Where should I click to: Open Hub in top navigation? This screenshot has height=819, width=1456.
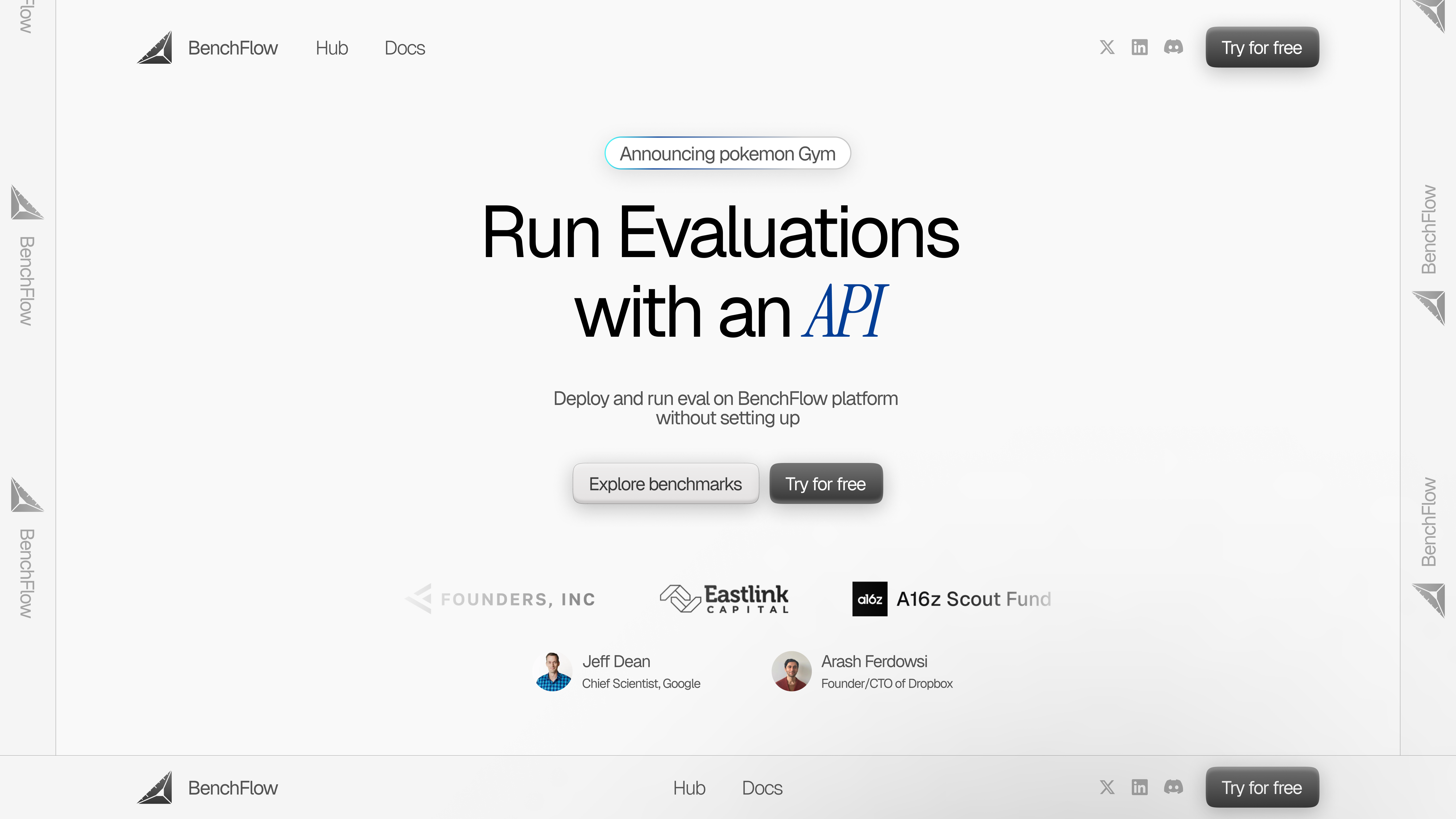(332, 48)
